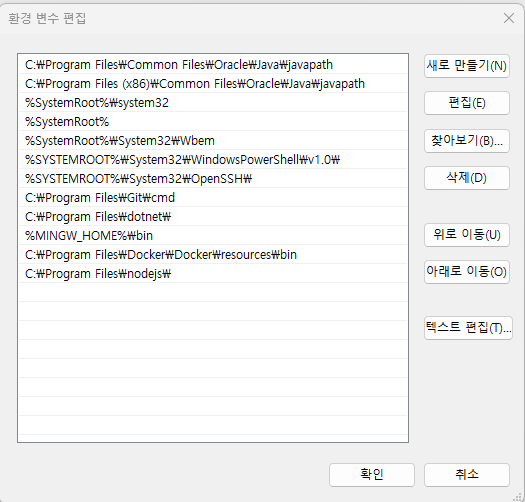Select the %SystemRoot%\system32 entry
The width and height of the screenshot is (525, 502).
click(x=213, y=103)
